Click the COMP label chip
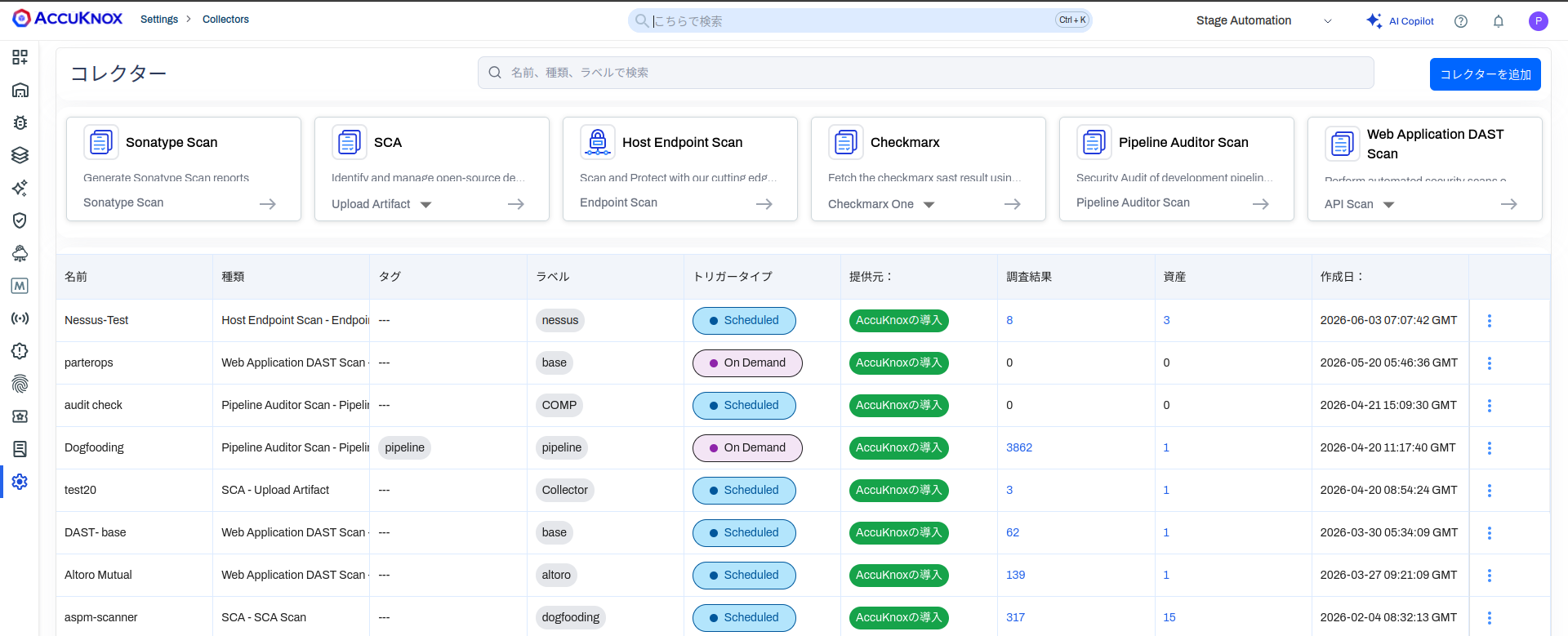This screenshot has height=636, width=1568. tap(559, 405)
